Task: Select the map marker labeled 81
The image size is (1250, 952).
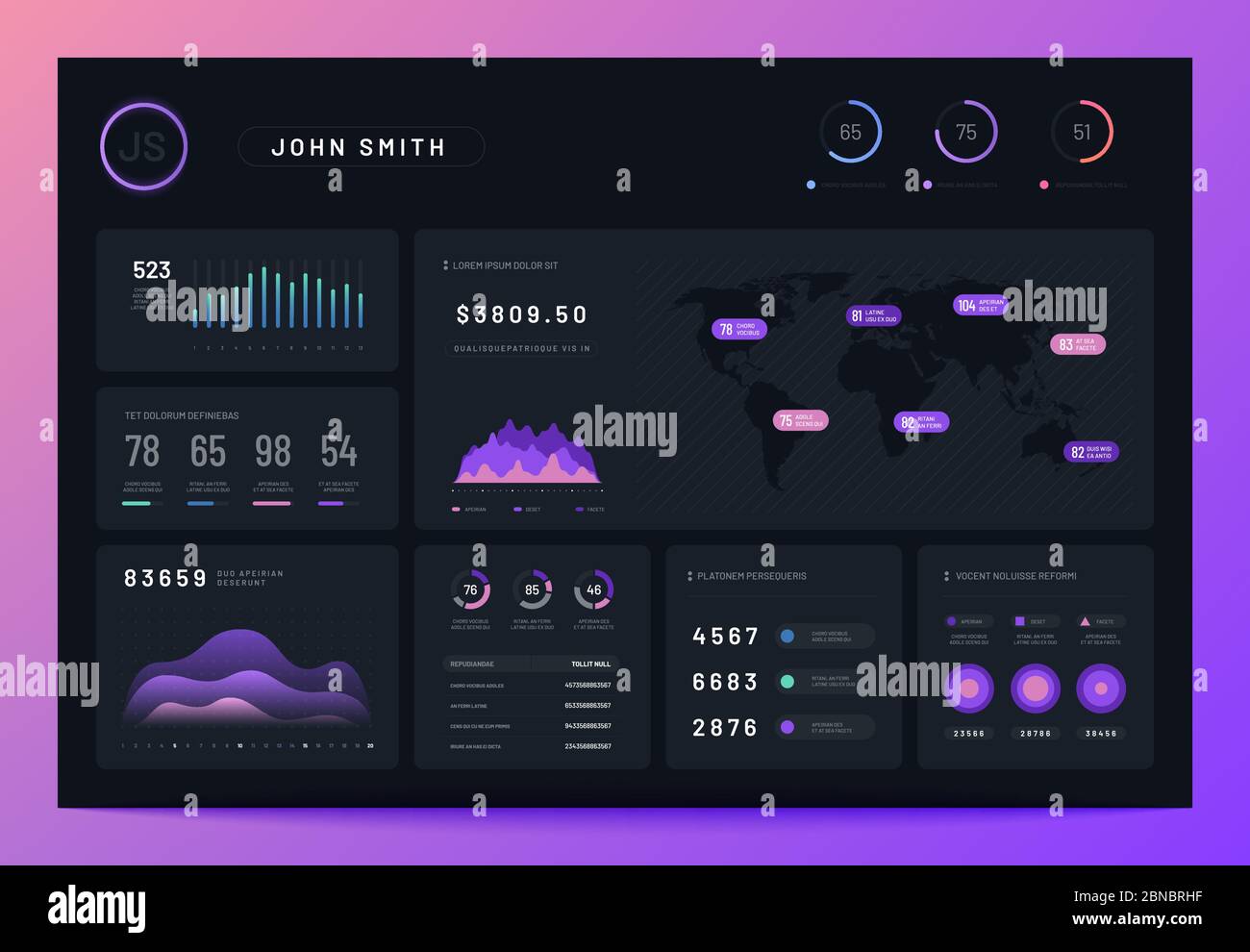Action: 873,315
